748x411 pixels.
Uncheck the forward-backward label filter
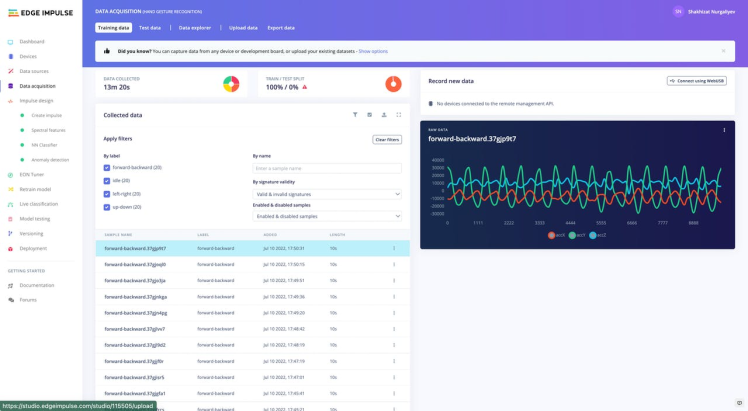point(107,168)
